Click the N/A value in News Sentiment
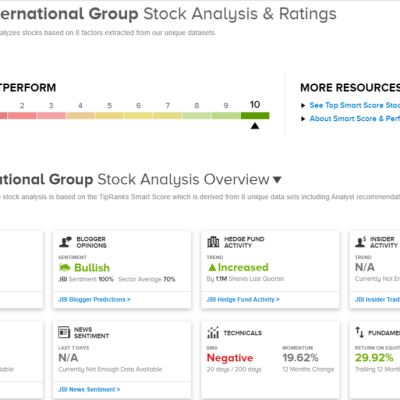 coord(68,358)
